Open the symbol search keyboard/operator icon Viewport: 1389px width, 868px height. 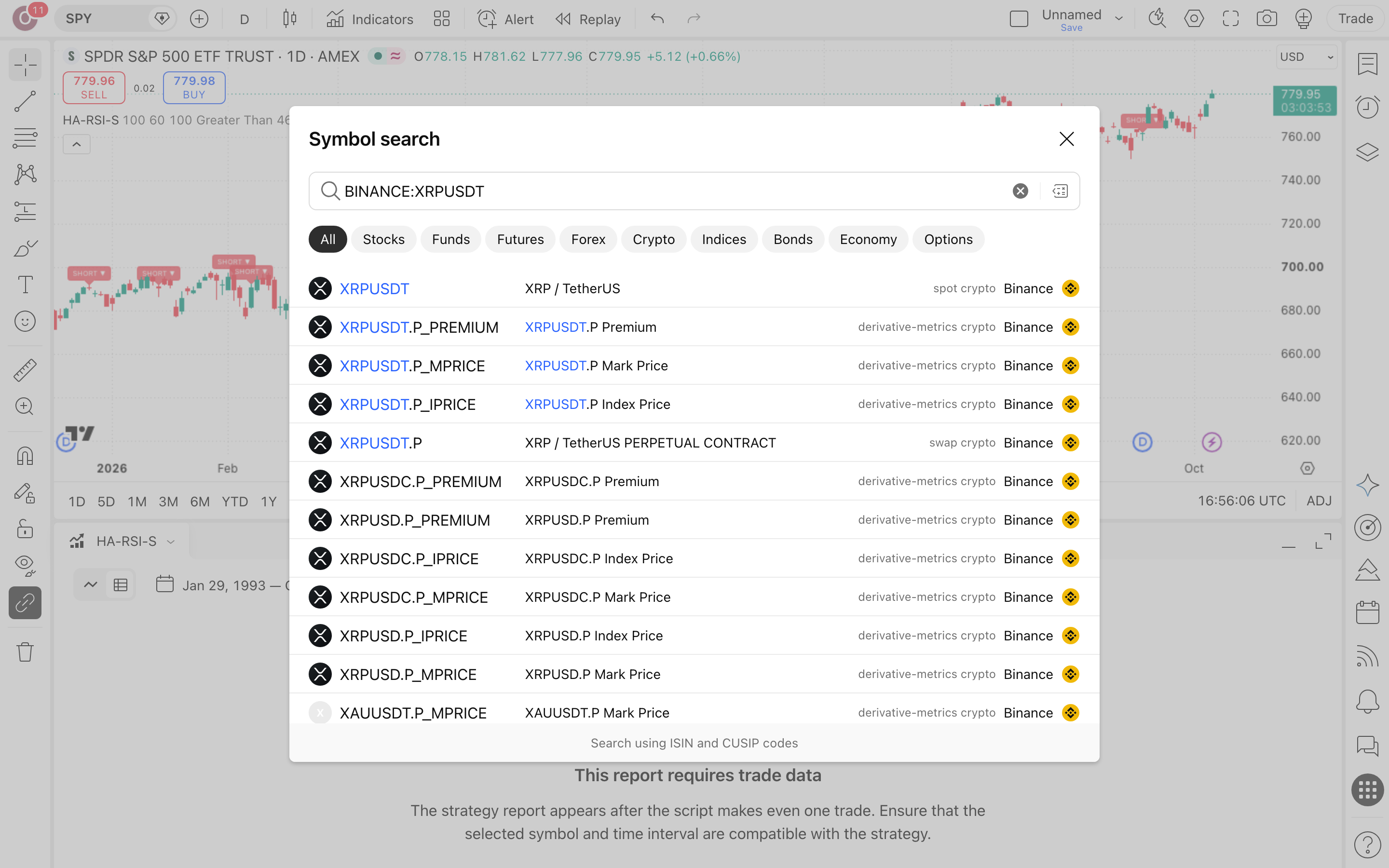pyautogui.click(x=1060, y=191)
